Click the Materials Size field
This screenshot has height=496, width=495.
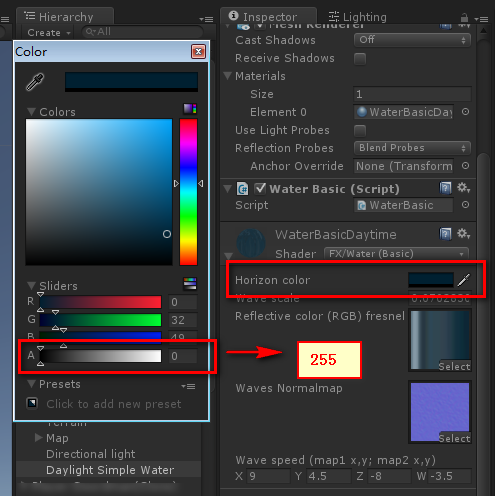click(x=412, y=94)
